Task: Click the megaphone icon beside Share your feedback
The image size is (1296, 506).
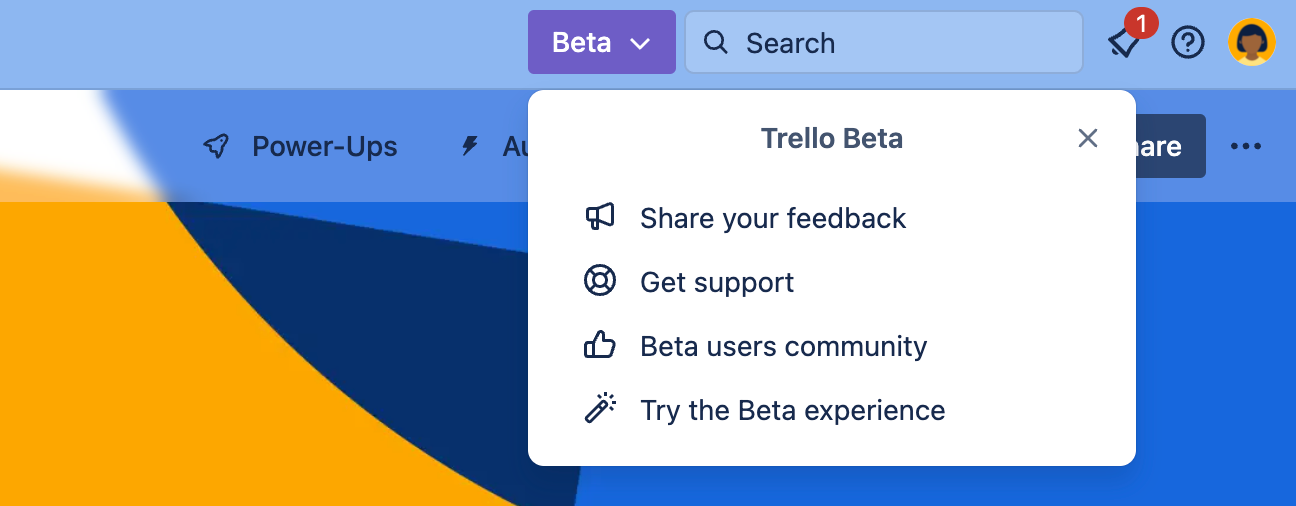Action: [x=600, y=217]
